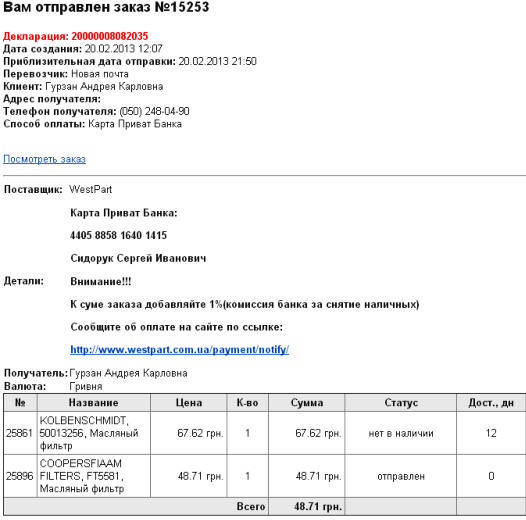526x520 pixels.
Task: Click the COOPERSFIAAM FILTERS item name
Action: 82,476
